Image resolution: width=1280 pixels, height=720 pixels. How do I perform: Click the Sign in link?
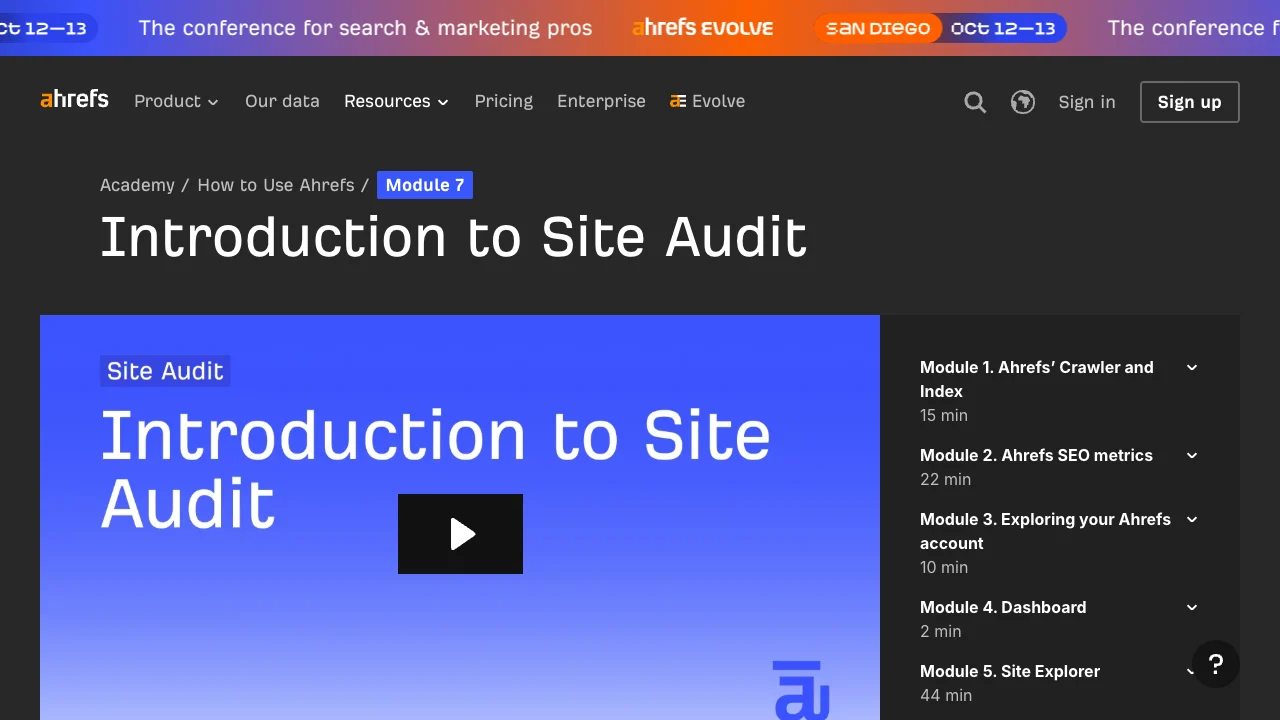pos(1087,102)
